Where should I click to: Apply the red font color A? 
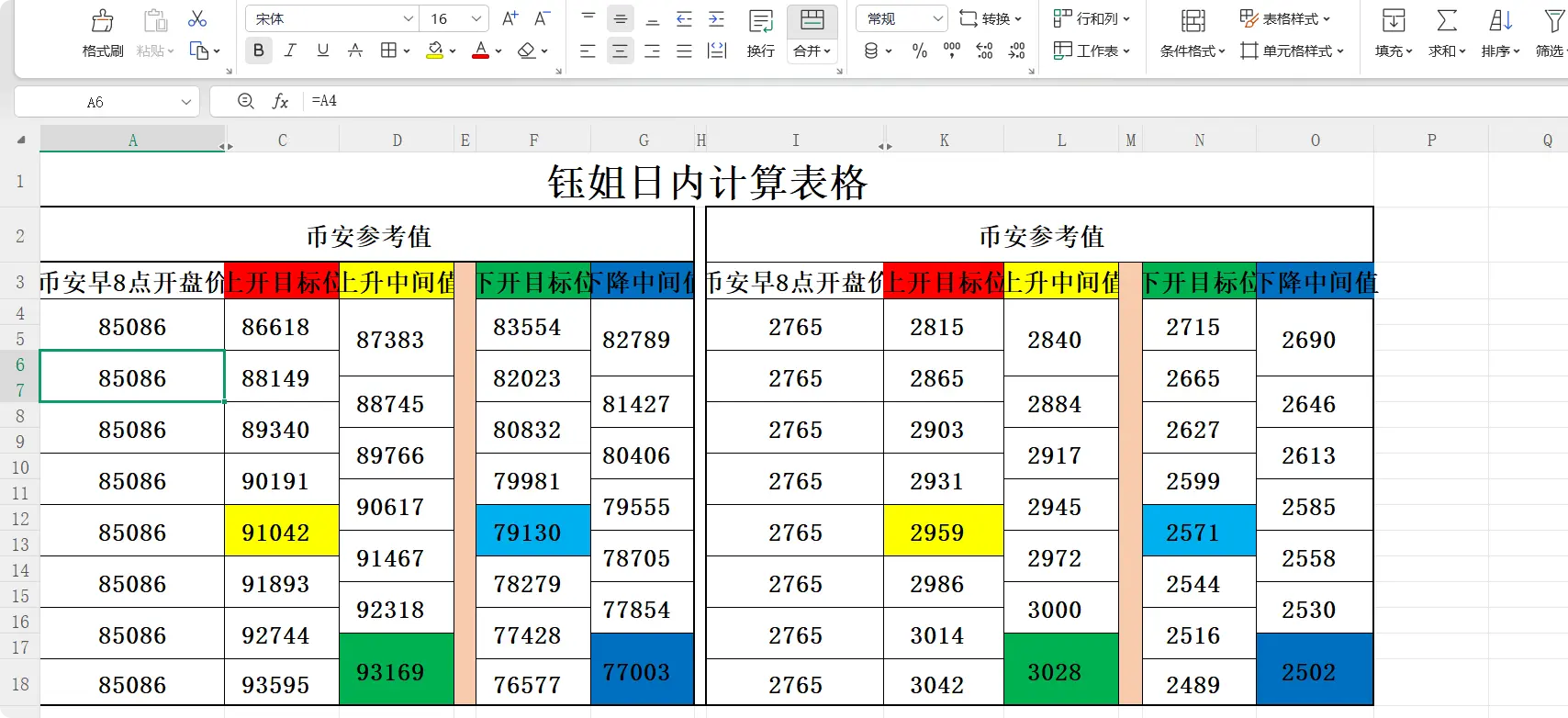480,50
